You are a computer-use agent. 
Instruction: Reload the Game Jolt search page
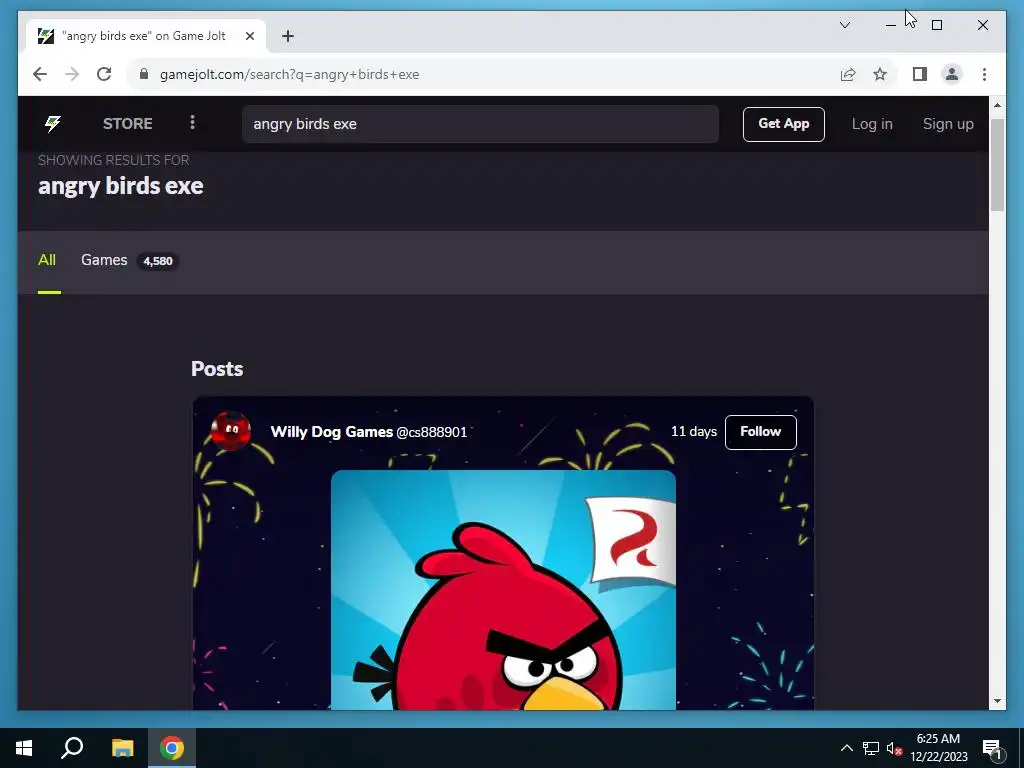[104, 74]
